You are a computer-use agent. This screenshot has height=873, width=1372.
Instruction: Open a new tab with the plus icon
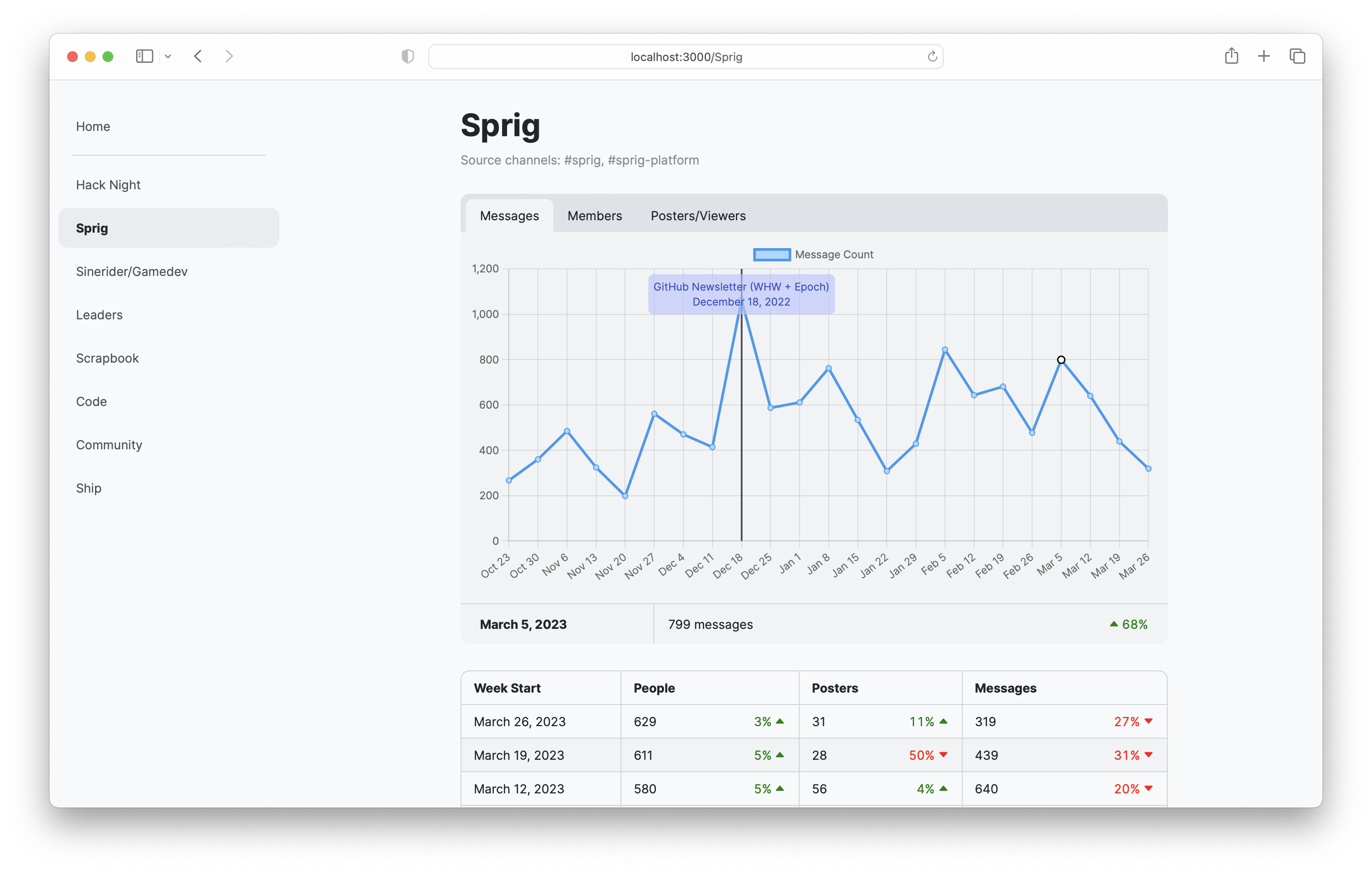(x=1263, y=56)
